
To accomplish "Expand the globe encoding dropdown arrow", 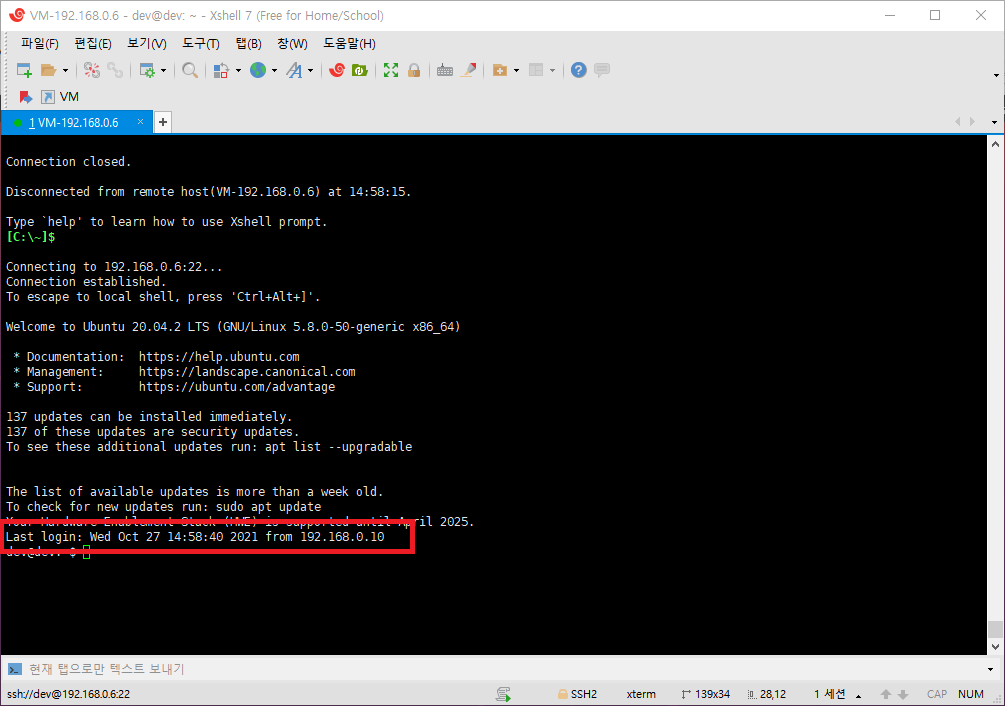I will click(x=274, y=70).
